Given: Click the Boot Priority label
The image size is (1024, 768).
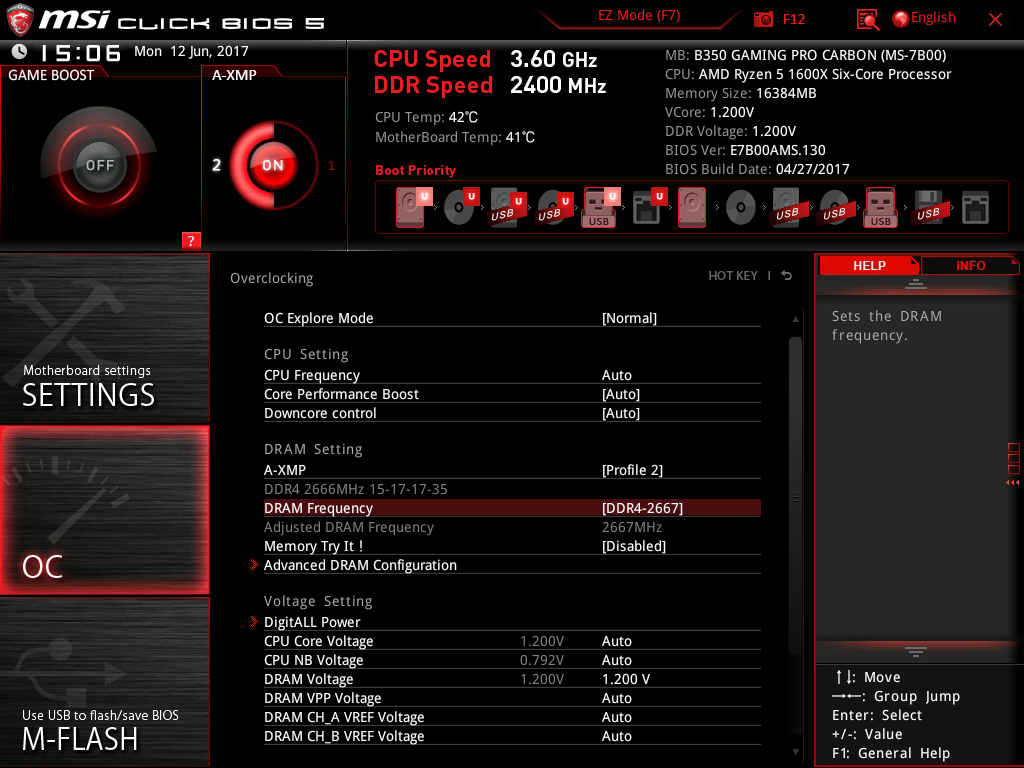Looking at the screenshot, I should pos(415,170).
